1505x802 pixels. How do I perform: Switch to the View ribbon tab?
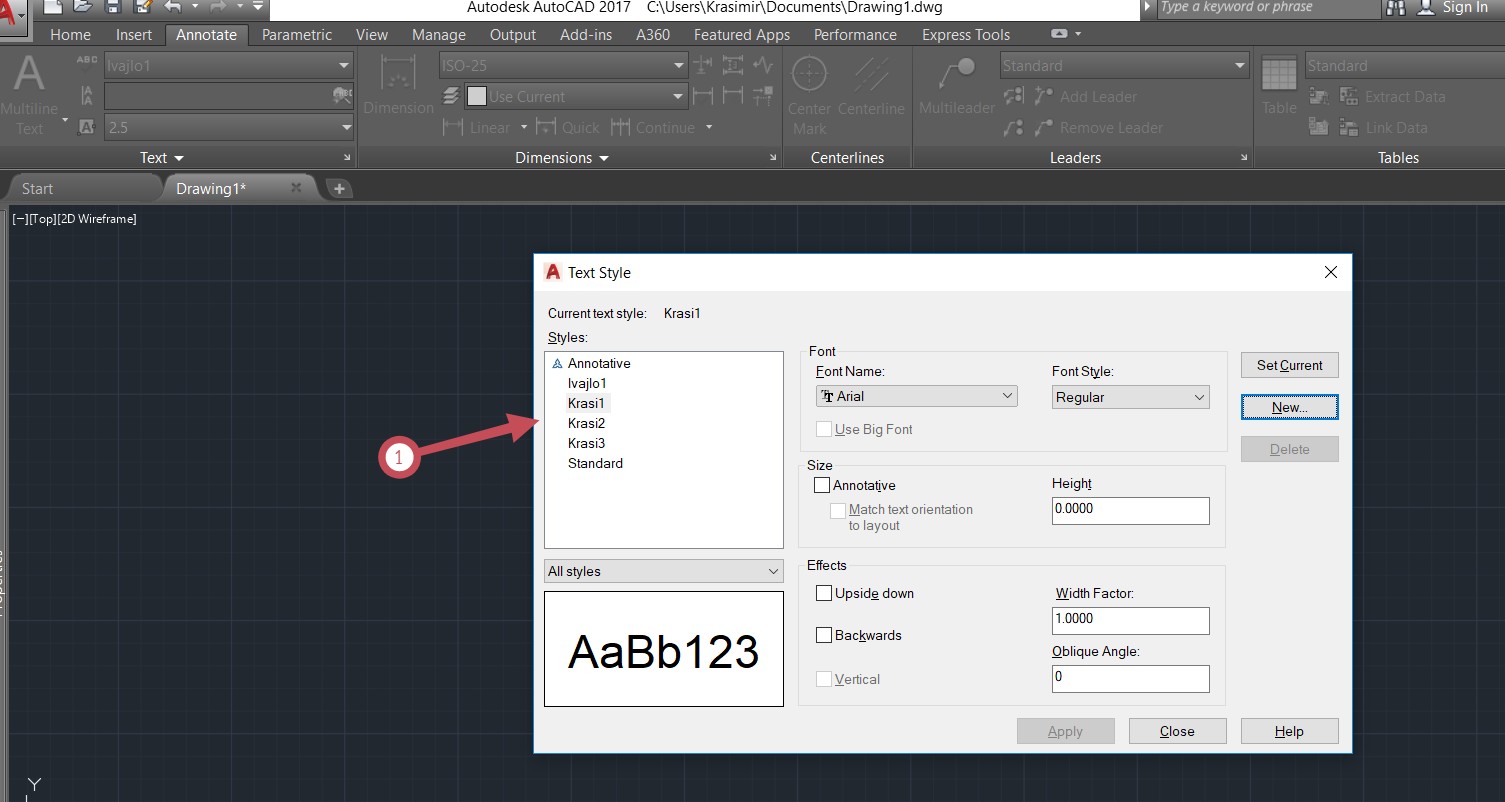[371, 34]
